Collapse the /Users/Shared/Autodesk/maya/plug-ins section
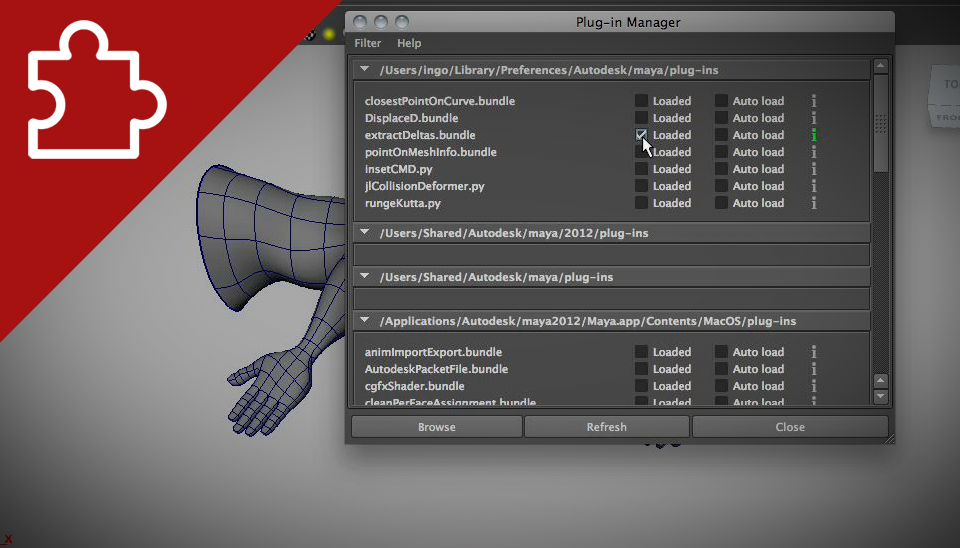Viewport: 960px width, 548px height. (x=364, y=277)
